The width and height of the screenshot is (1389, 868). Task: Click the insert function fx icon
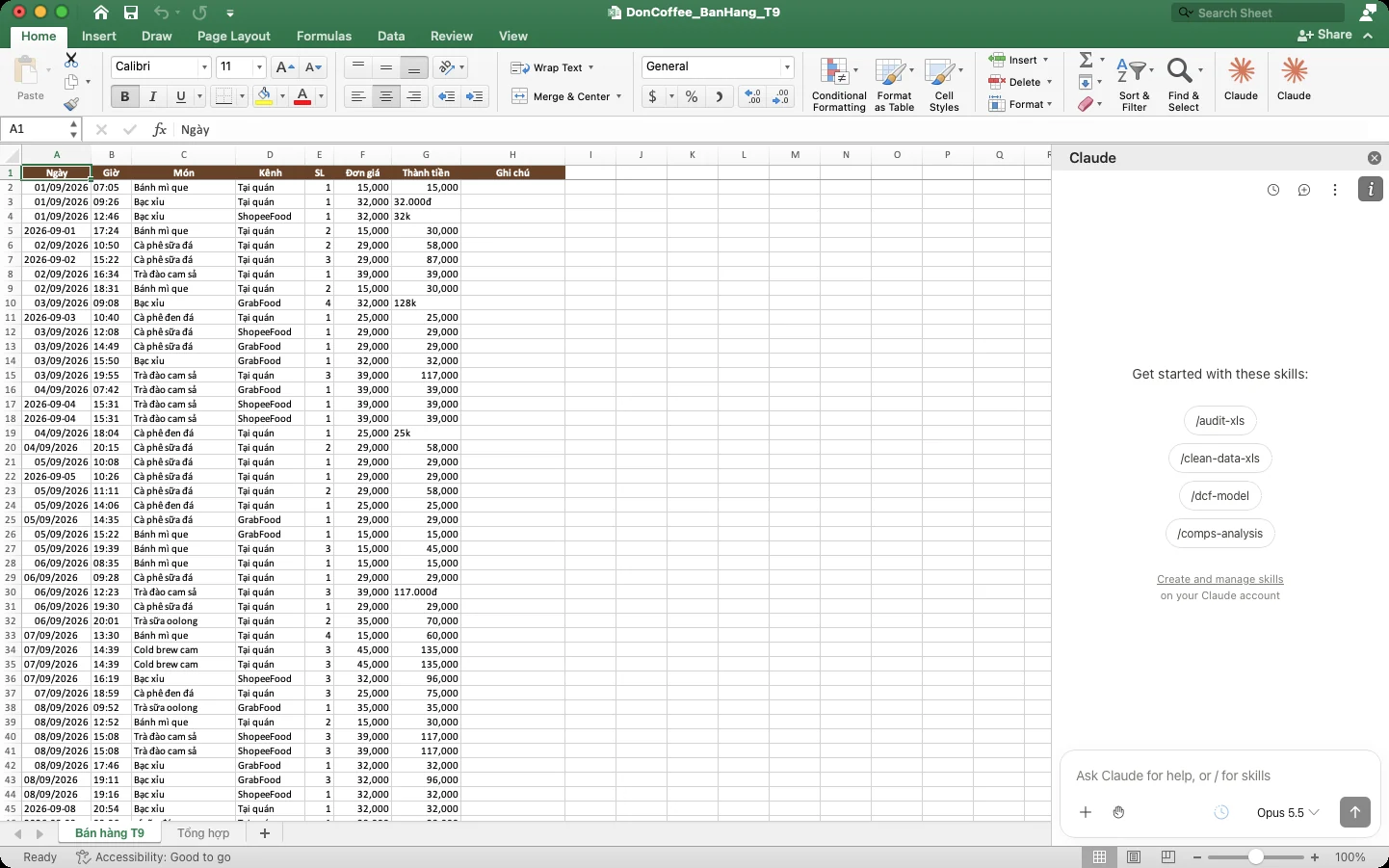coord(160,129)
